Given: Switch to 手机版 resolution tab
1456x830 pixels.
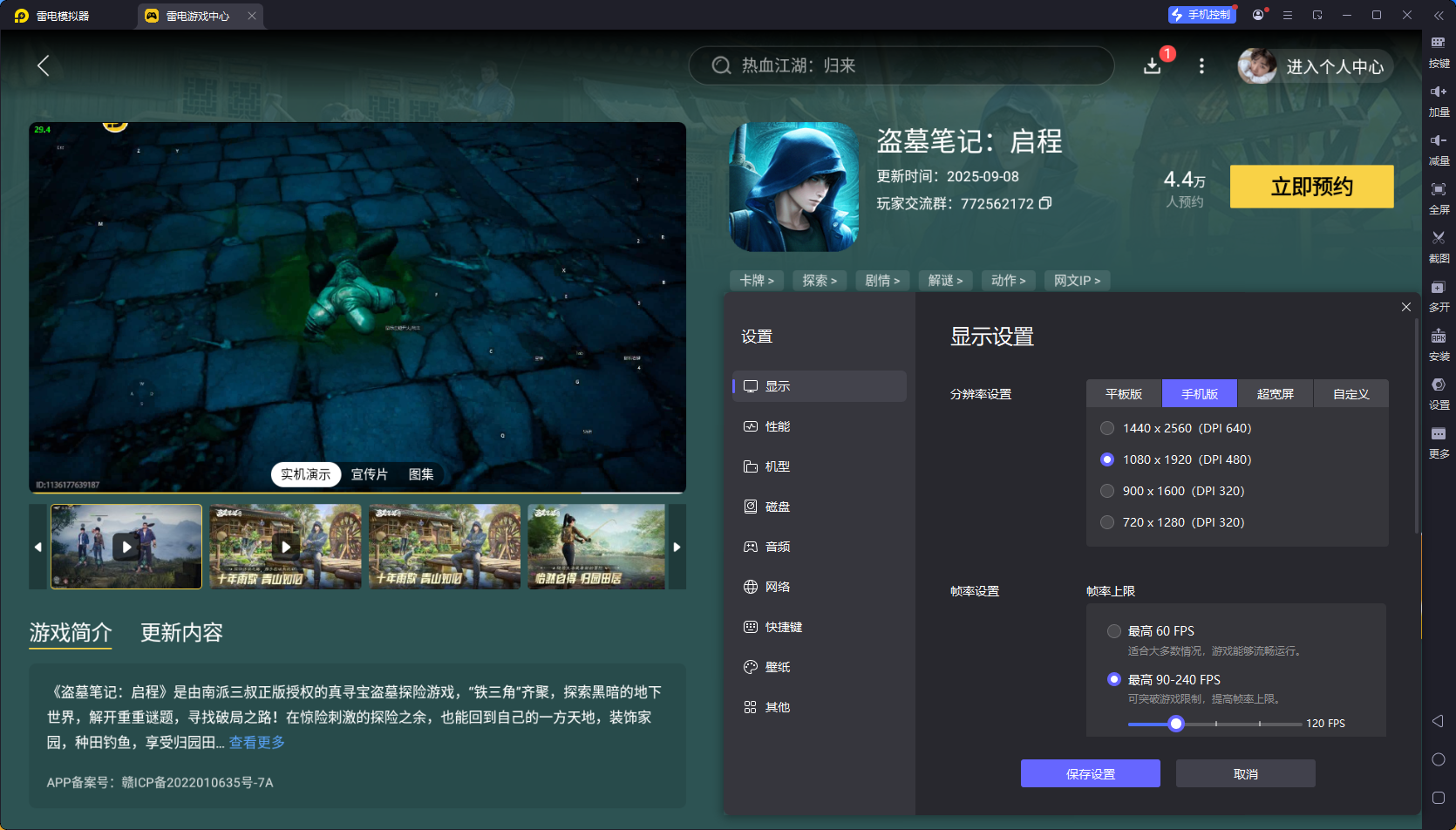Looking at the screenshot, I should click(x=1200, y=394).
